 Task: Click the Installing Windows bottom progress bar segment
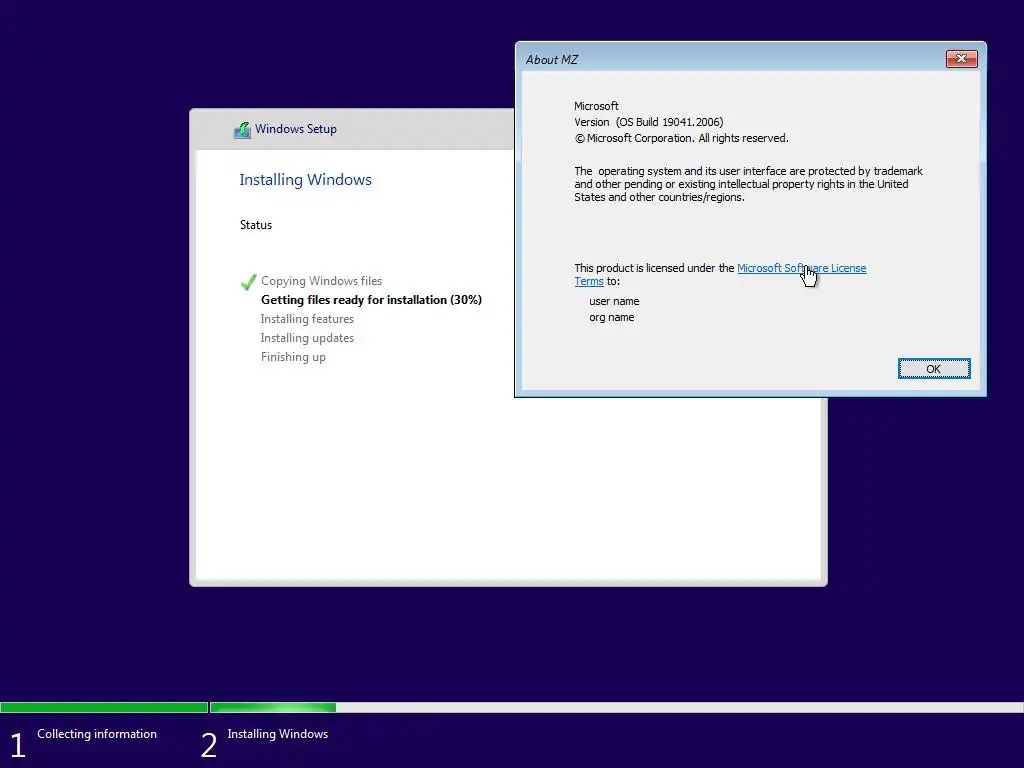tap(616, 707)
